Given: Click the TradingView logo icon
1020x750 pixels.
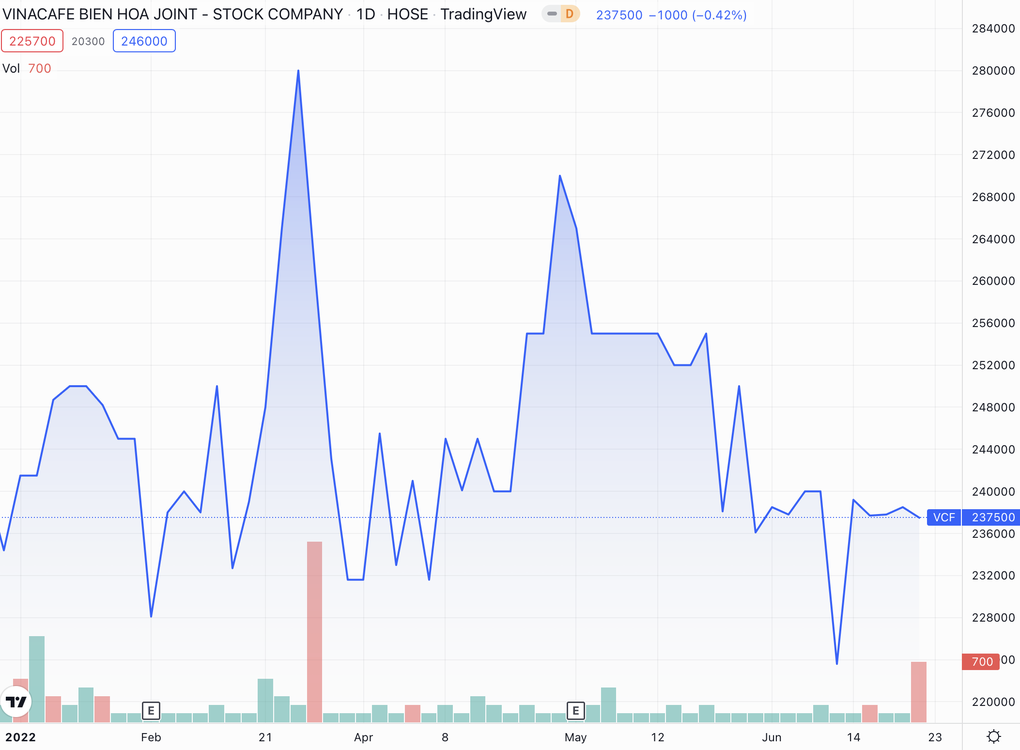Looking at the screenshot, I should (x=16, y=702).
